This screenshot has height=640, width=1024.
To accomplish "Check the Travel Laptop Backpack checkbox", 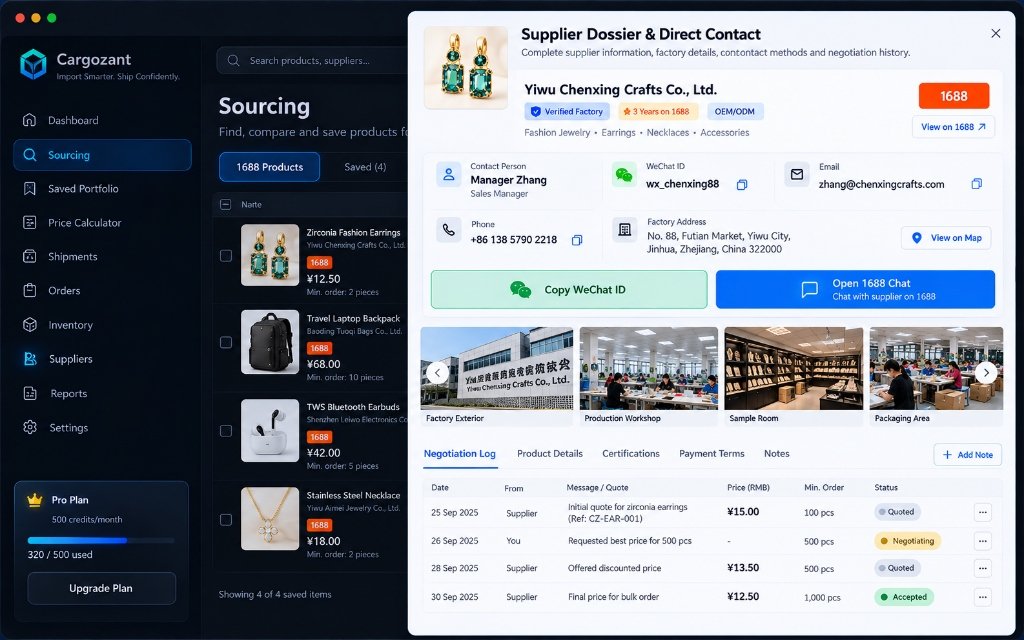I will click(226, 342).
